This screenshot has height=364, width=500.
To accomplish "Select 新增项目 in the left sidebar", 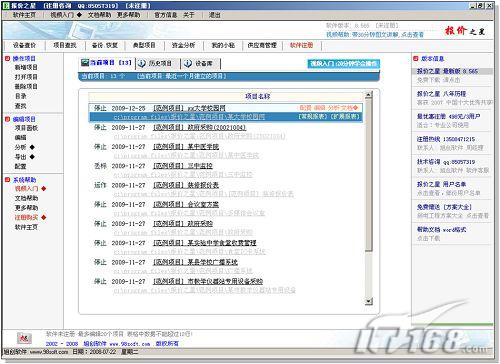I will [x=26, y=67].
